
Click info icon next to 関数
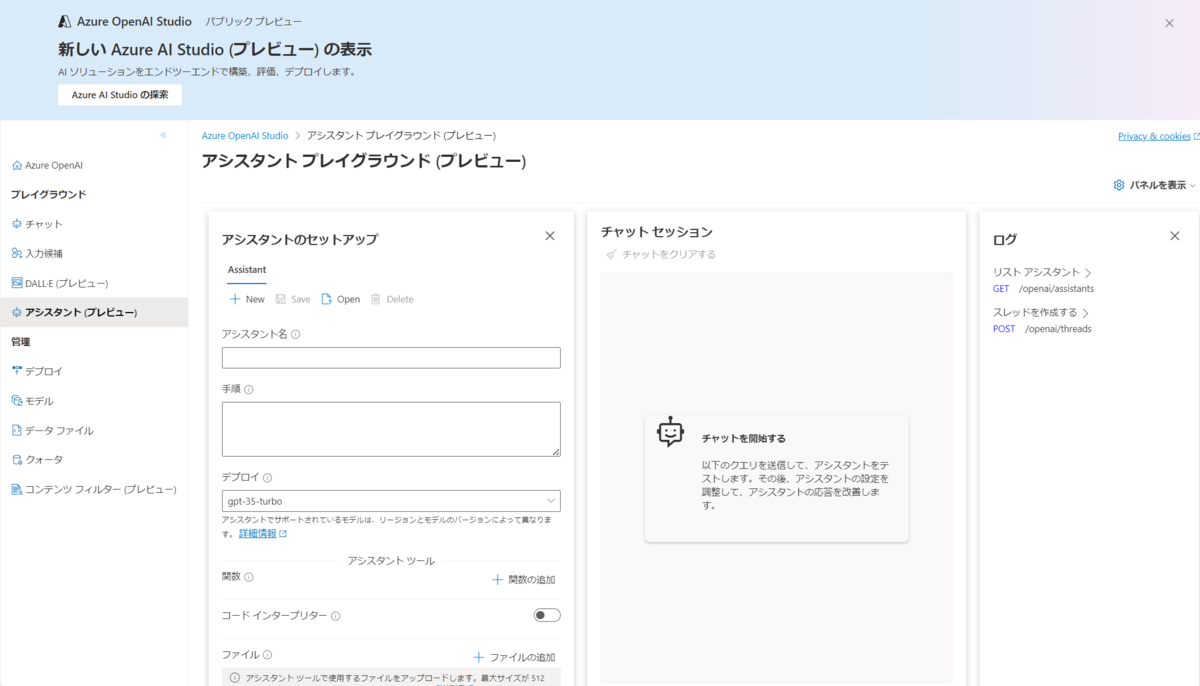[249, 577]
